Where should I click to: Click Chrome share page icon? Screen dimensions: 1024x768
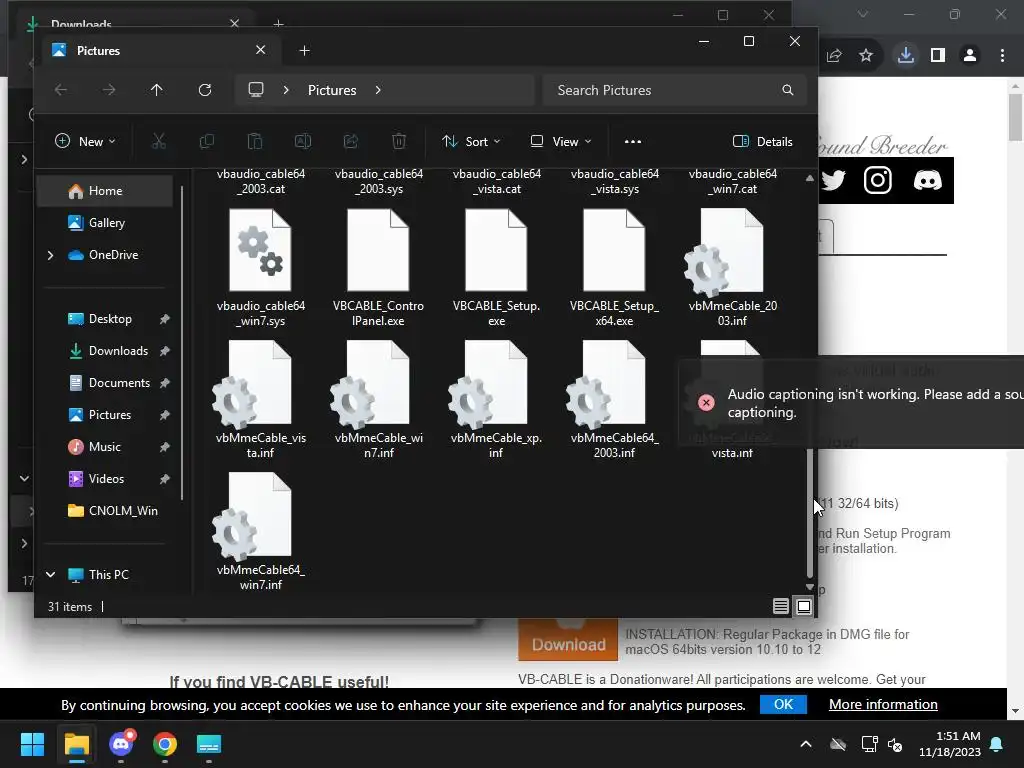click(834, 56)
